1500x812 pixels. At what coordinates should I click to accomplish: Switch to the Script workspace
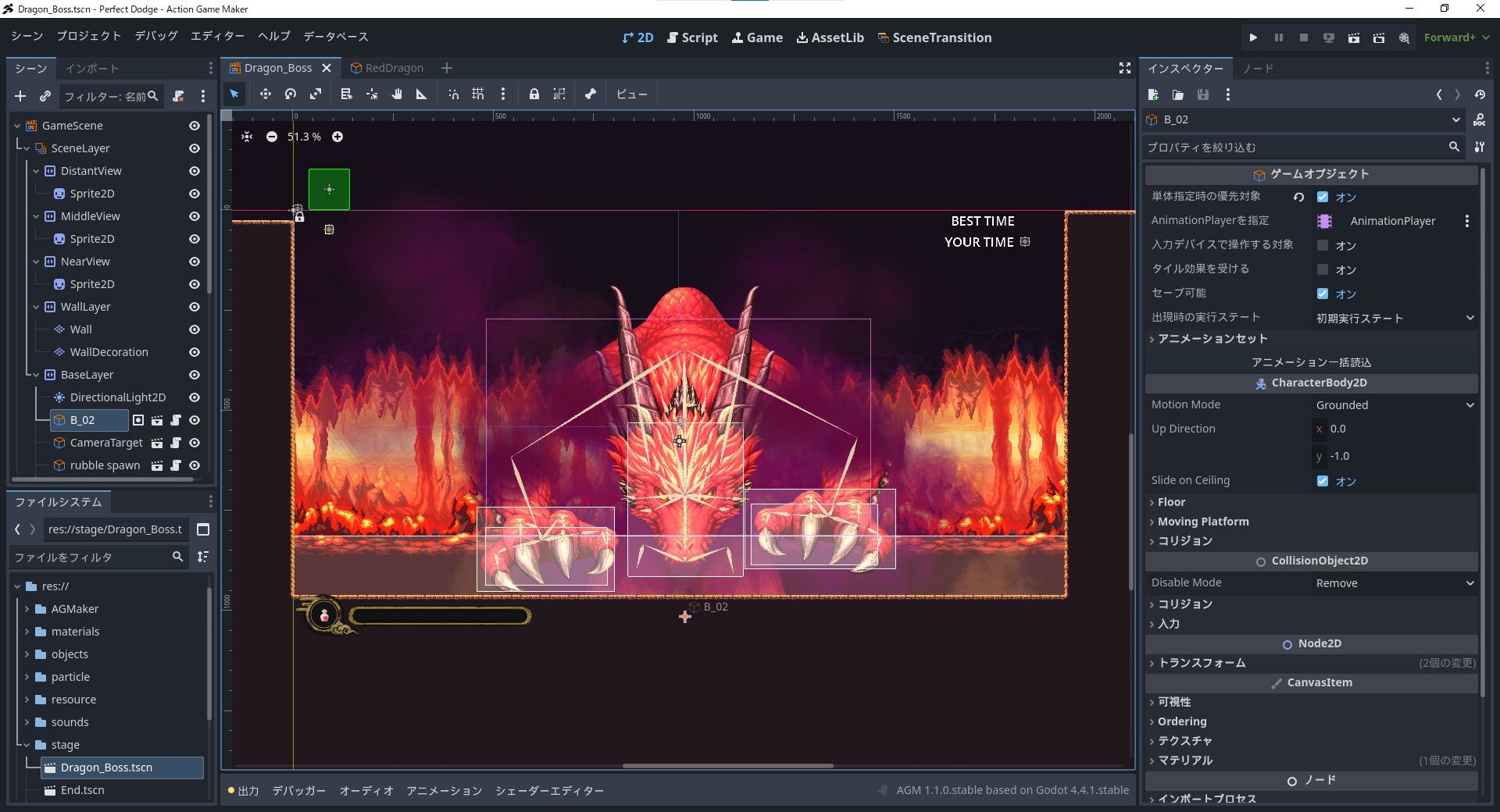692,37
